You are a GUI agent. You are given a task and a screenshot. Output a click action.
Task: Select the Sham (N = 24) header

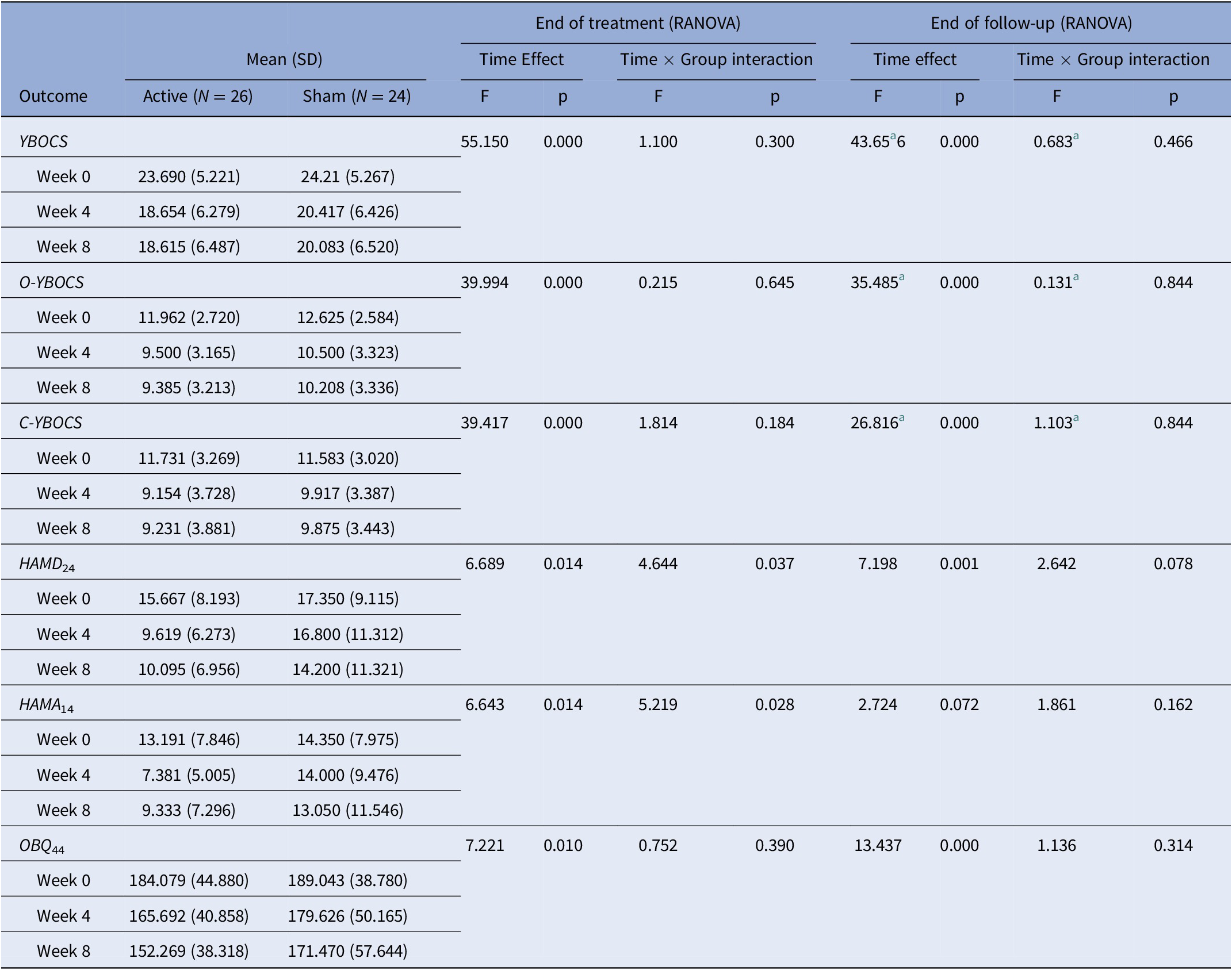click(x=357, y=96)
